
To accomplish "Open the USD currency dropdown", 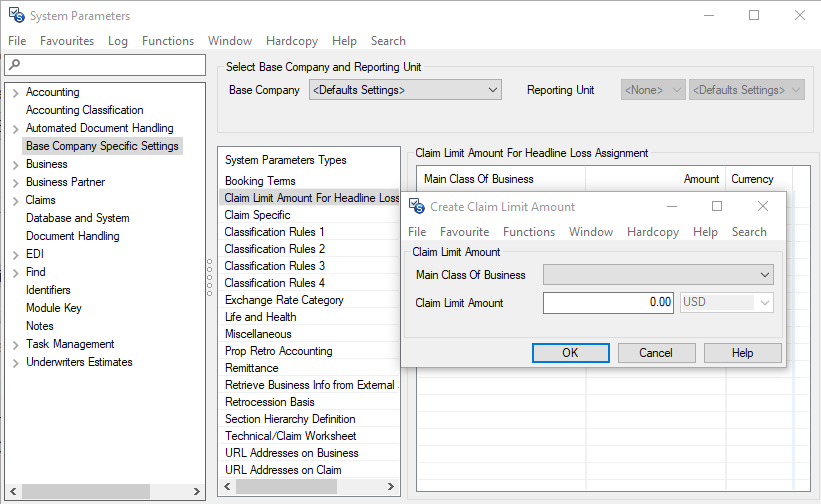I will 765,302.
